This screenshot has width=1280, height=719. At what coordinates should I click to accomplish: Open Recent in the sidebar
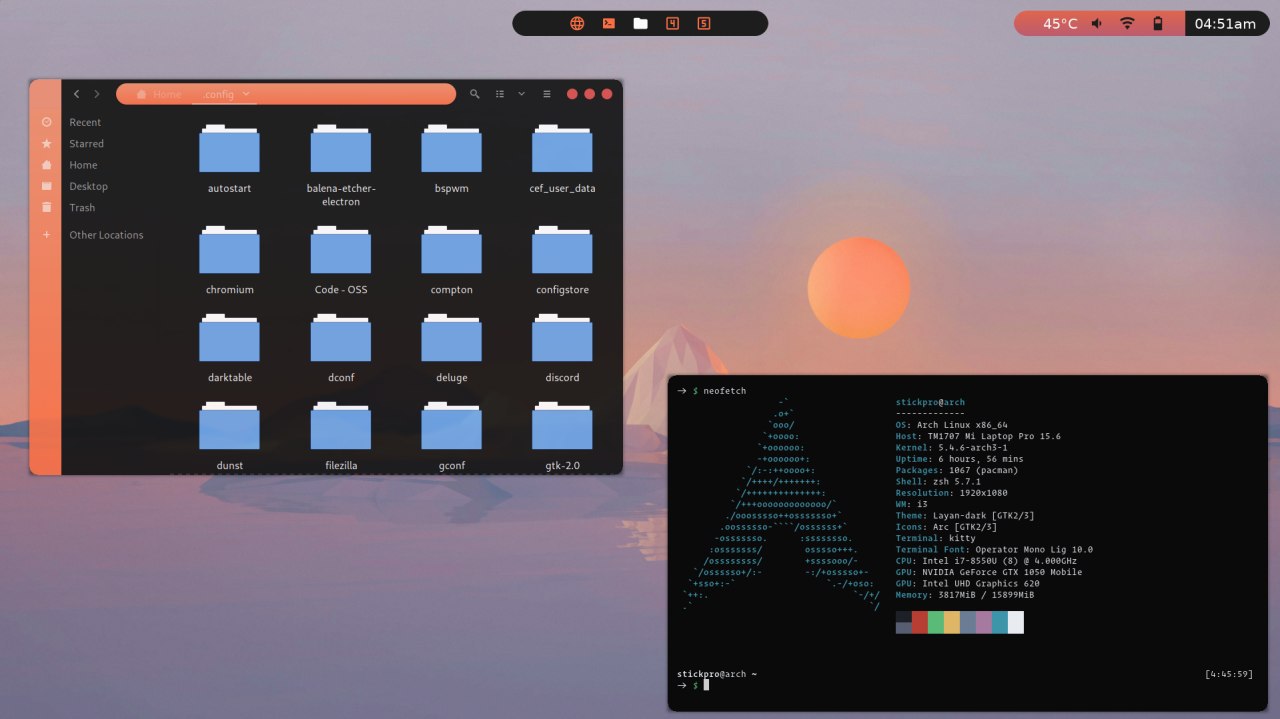[85, 122]
